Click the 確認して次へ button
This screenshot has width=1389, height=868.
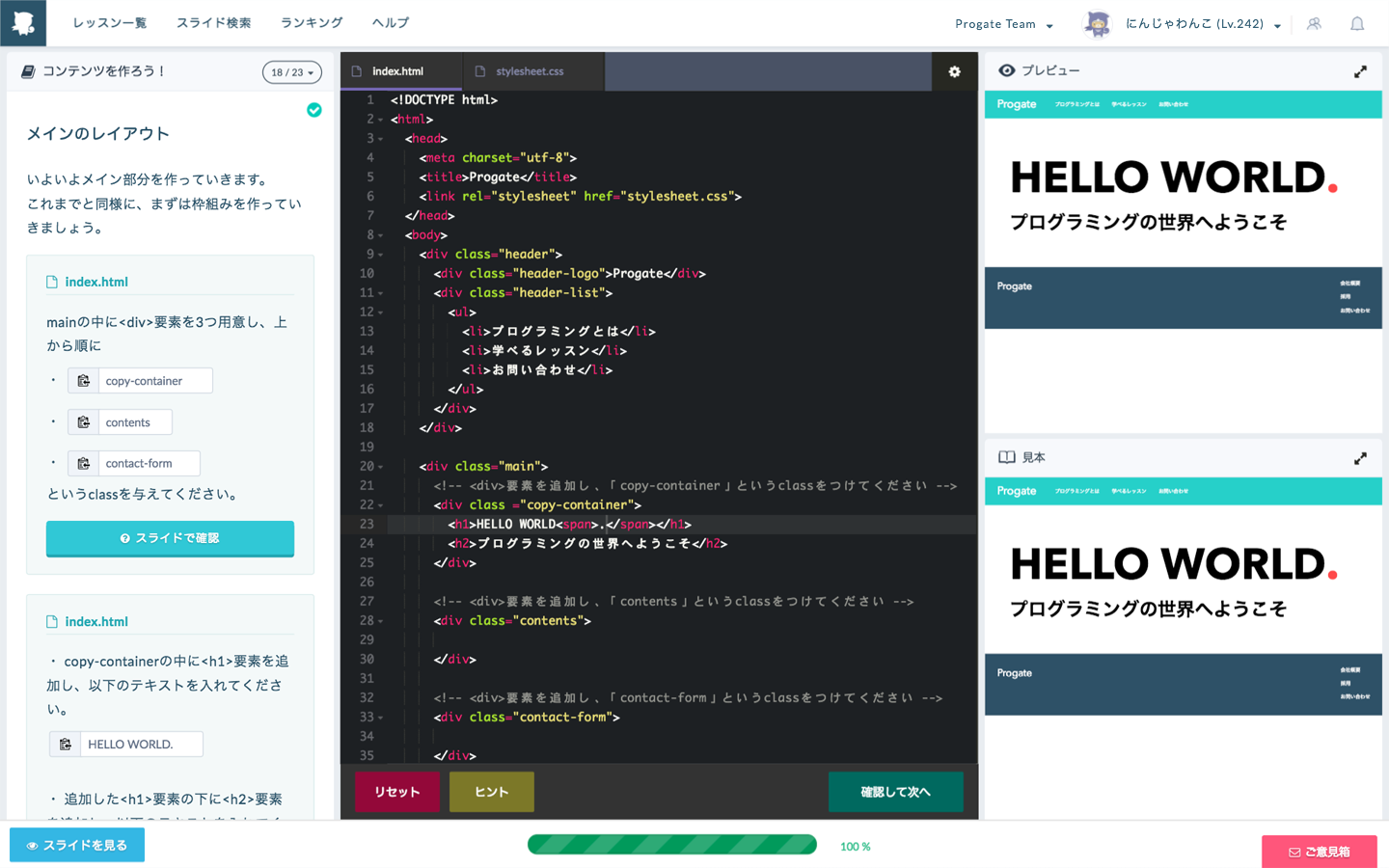coord(895,792)
